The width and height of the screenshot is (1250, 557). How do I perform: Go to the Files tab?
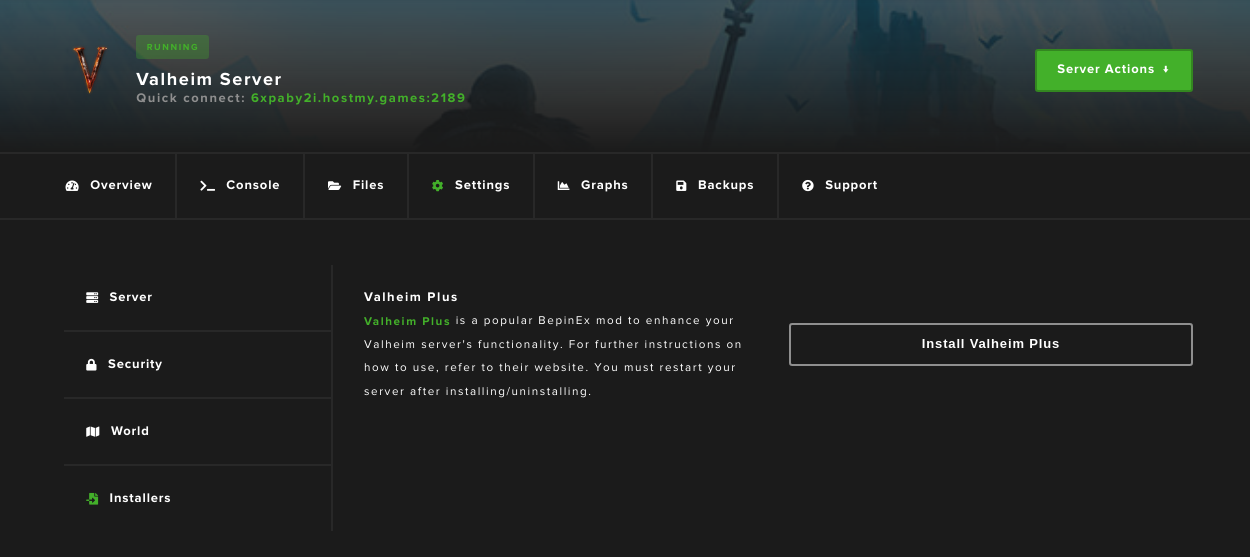[356, 186]
